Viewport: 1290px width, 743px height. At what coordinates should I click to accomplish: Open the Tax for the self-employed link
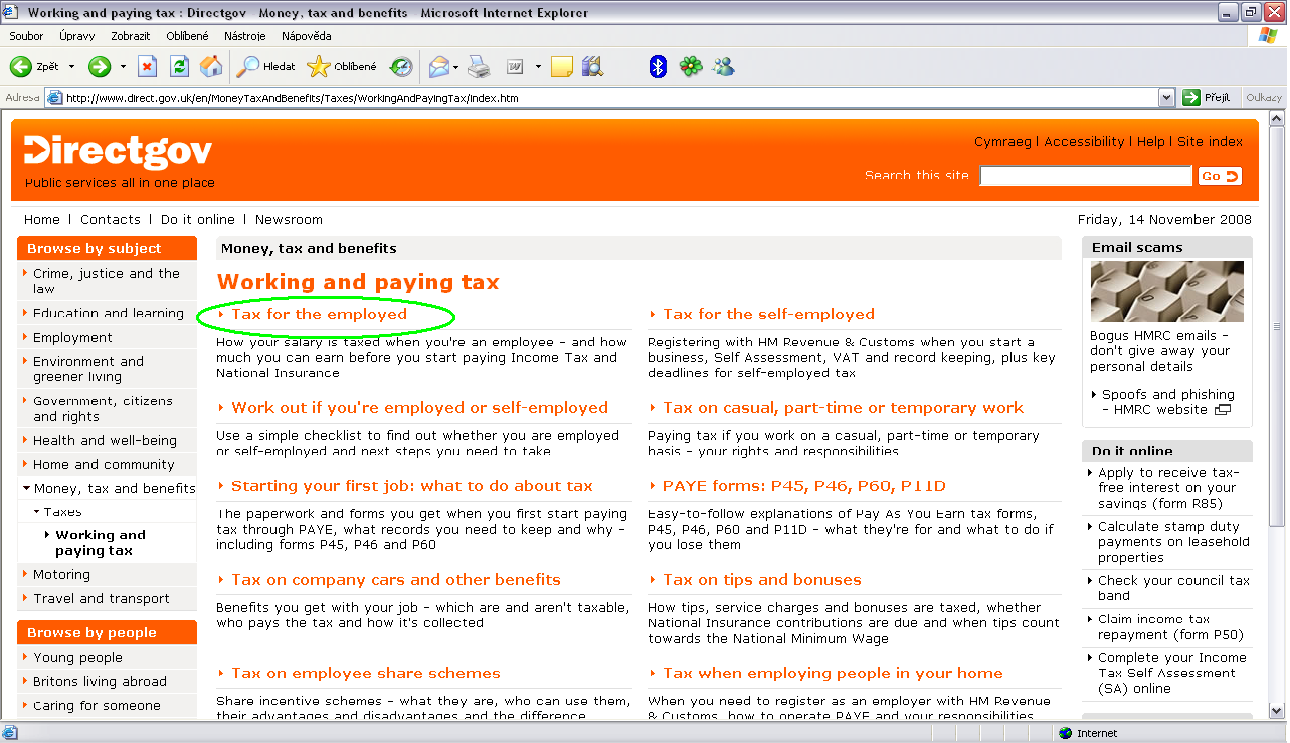(769, 314)
